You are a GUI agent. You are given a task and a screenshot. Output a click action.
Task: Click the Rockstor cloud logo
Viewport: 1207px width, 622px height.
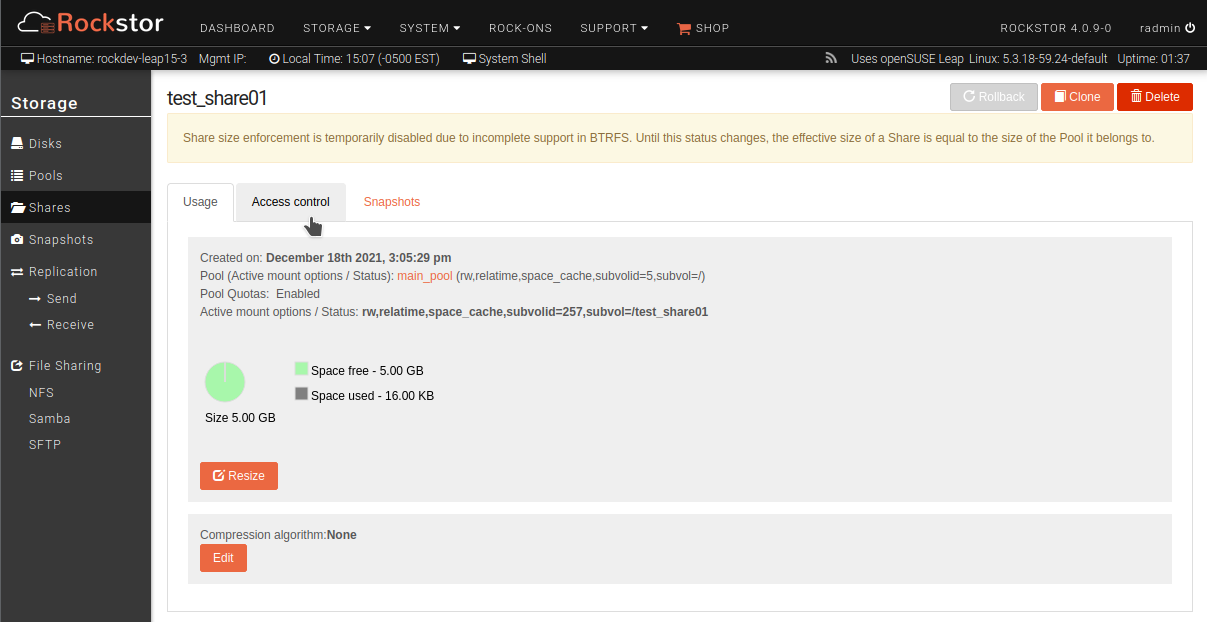coord(90,22)
